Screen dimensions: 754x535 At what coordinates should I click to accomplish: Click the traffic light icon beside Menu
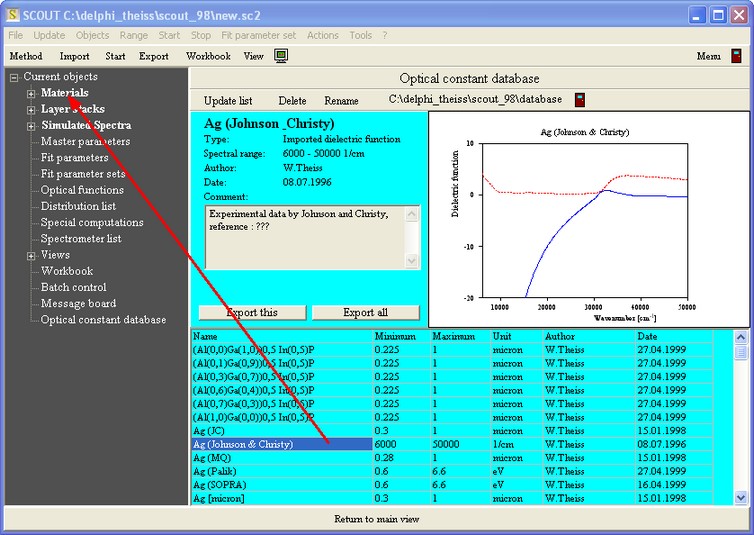[736, 56]
